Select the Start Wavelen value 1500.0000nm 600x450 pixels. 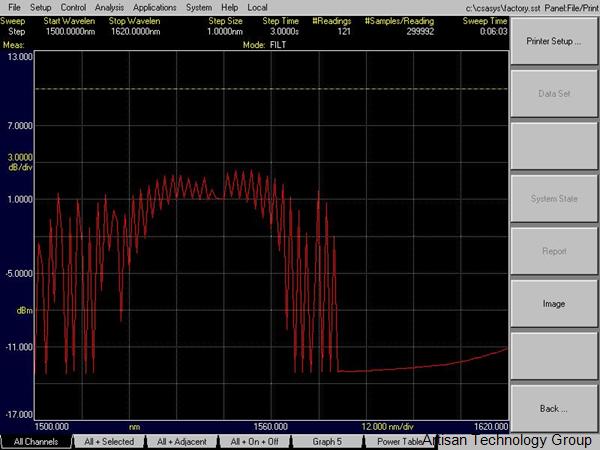71,31
